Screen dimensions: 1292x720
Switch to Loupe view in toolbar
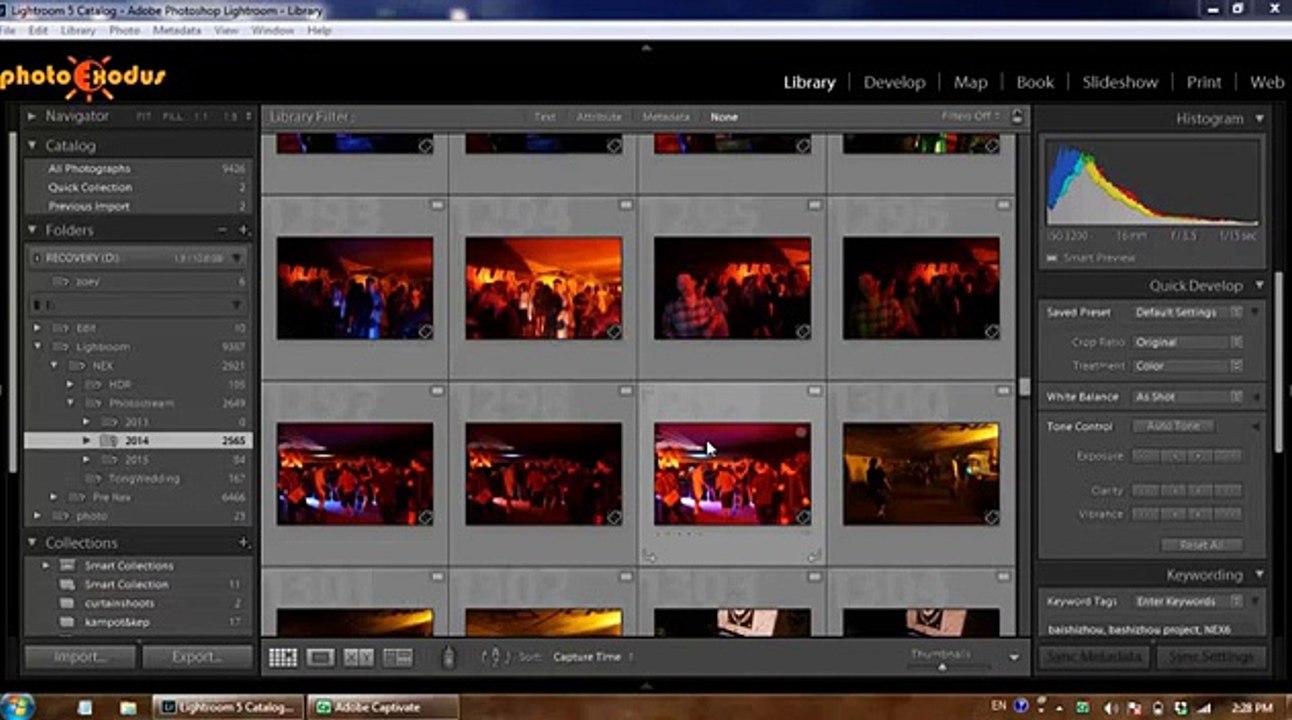pos(321,657)
